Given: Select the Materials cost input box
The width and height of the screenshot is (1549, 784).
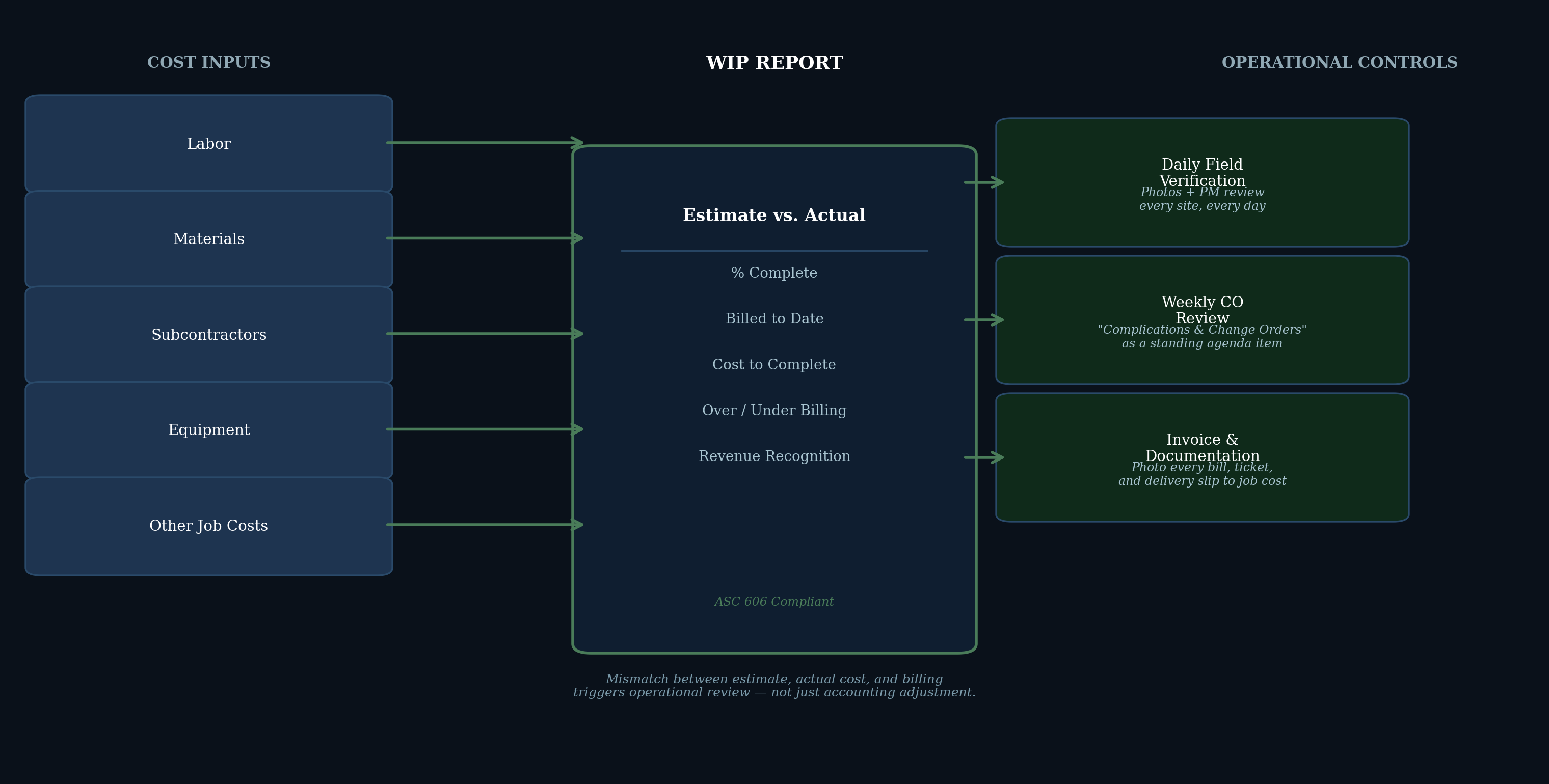Looking at the screenshot, I should (x=209, y=239).
